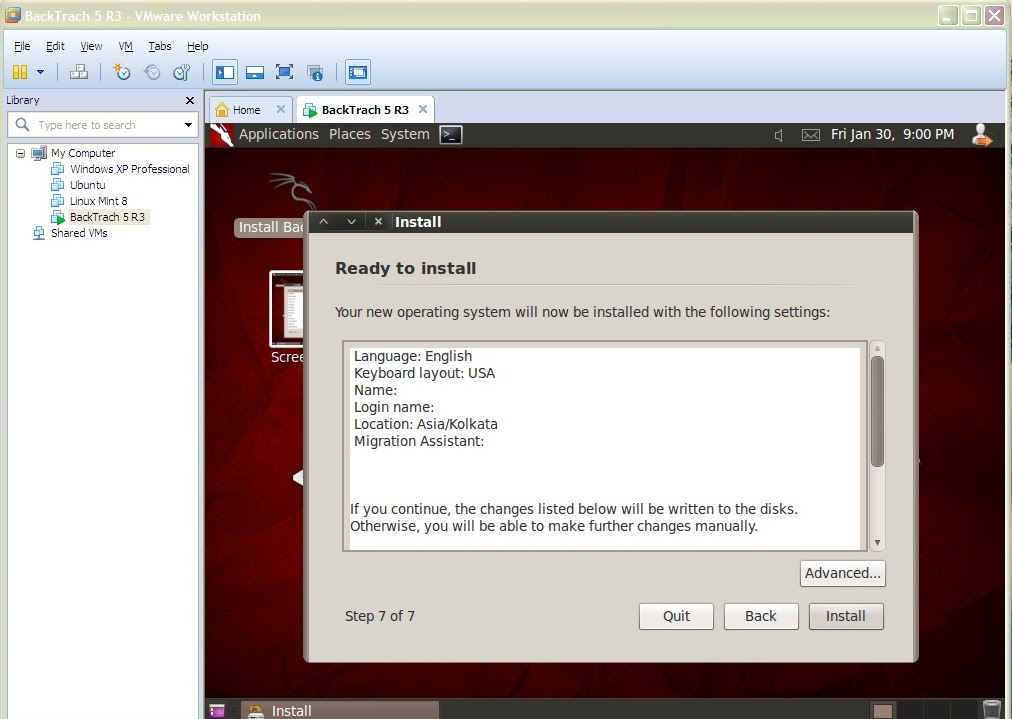1012x719 pixels.
Task: Click the Install taskbar entry
Action: coord(339,710)
